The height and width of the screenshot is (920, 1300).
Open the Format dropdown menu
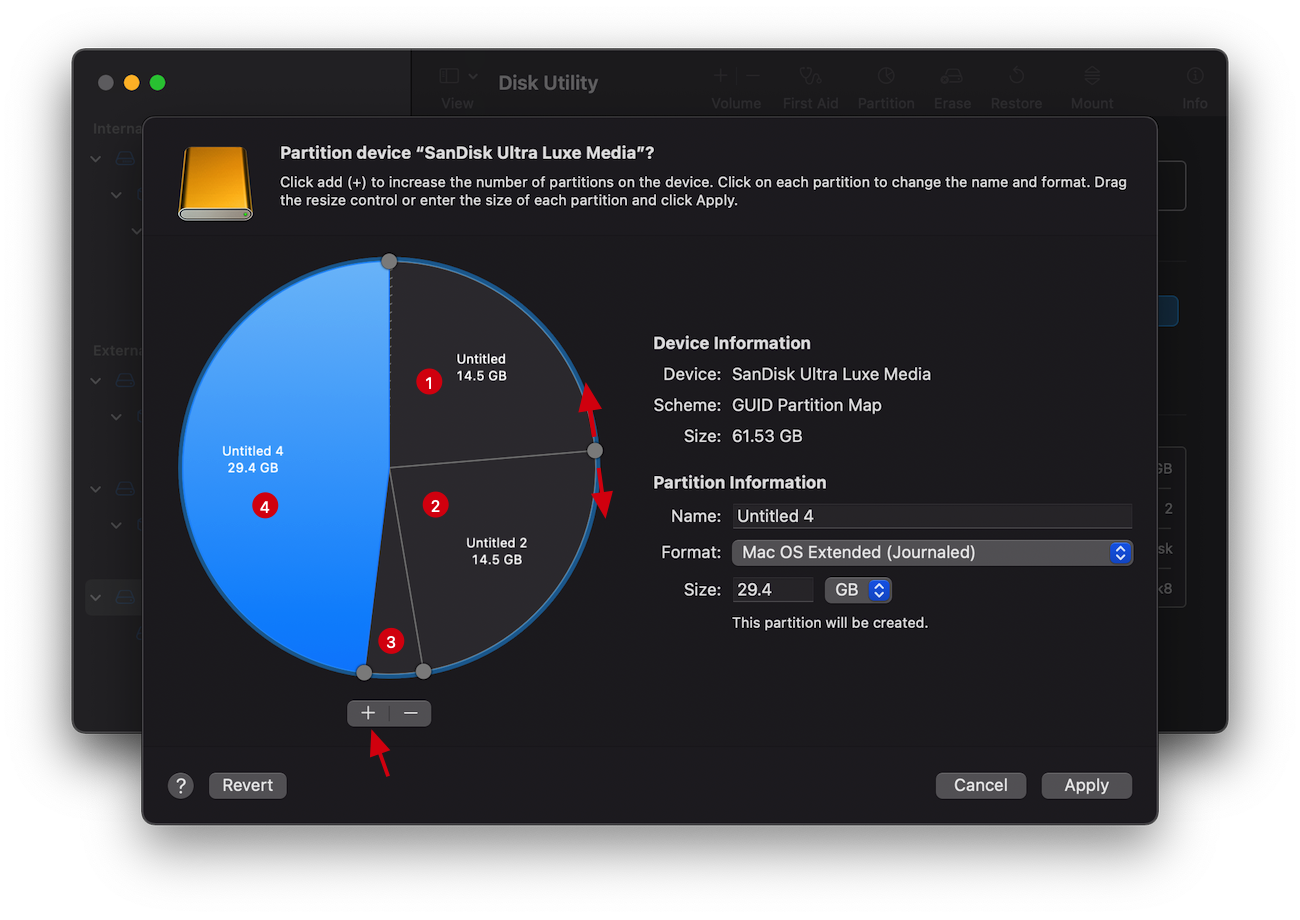click(932, 552)
